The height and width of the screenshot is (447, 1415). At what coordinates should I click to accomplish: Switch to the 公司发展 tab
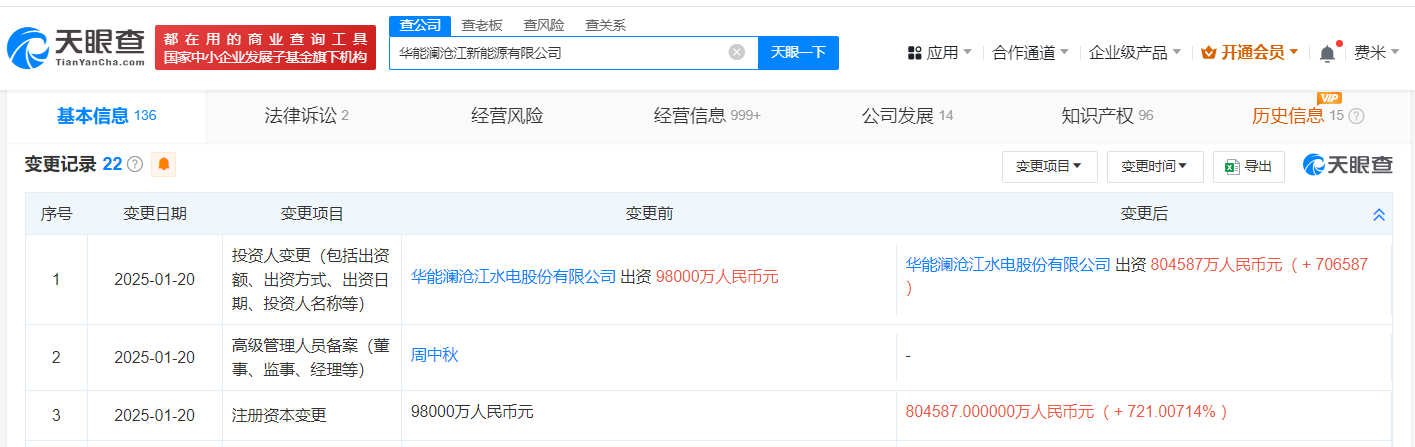tap(907, 116)
